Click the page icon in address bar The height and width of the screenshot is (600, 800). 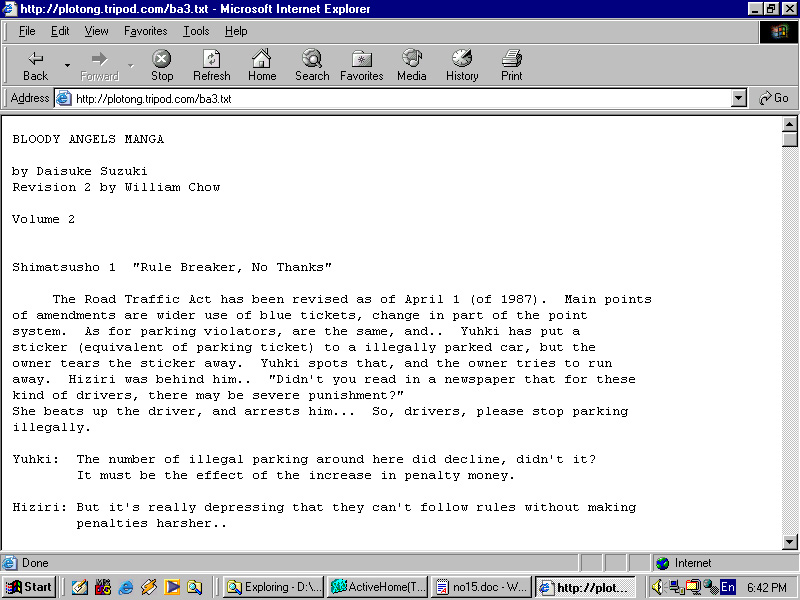pos(63,98)
